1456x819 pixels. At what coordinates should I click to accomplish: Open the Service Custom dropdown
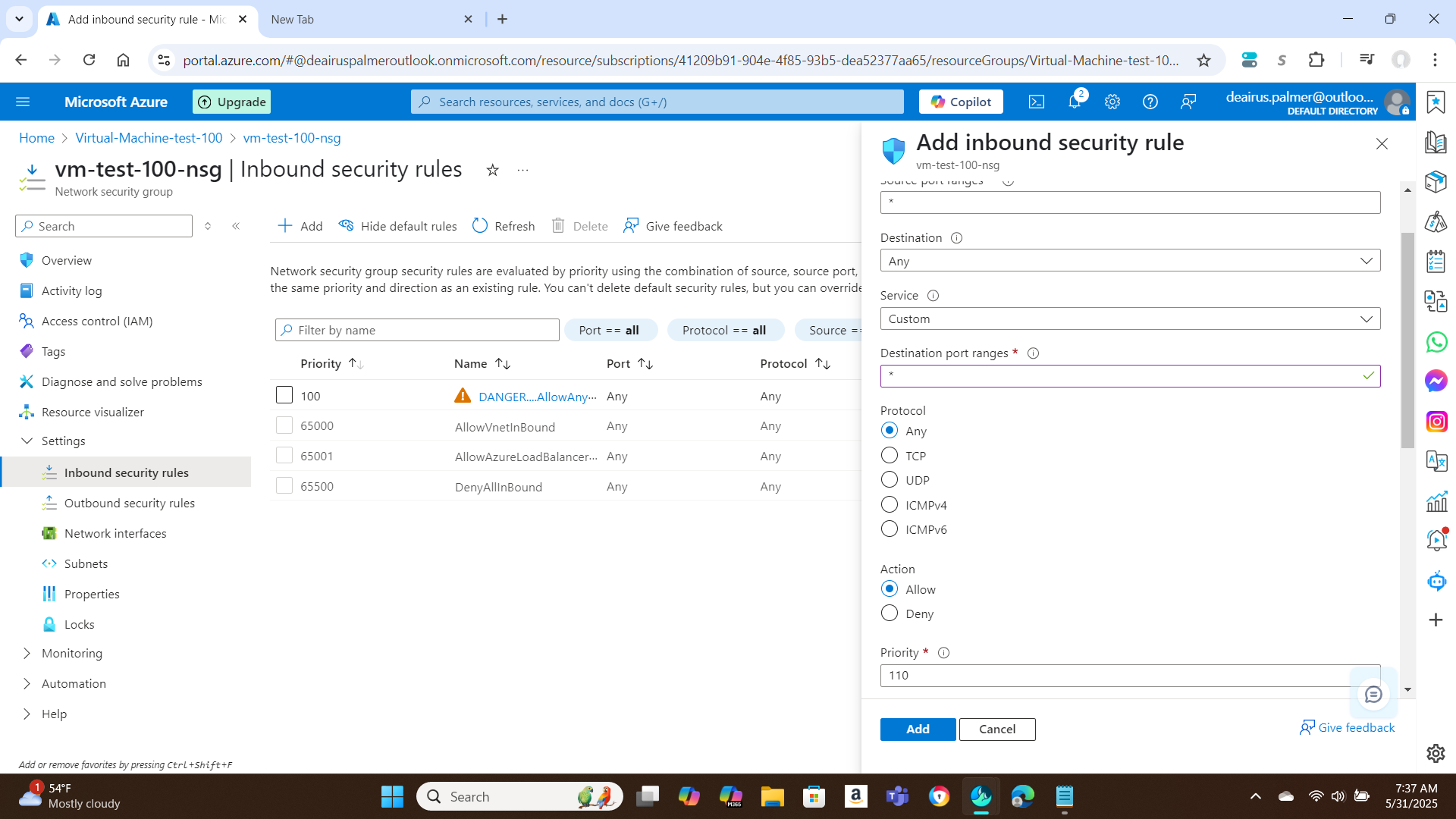(1130, 318)
